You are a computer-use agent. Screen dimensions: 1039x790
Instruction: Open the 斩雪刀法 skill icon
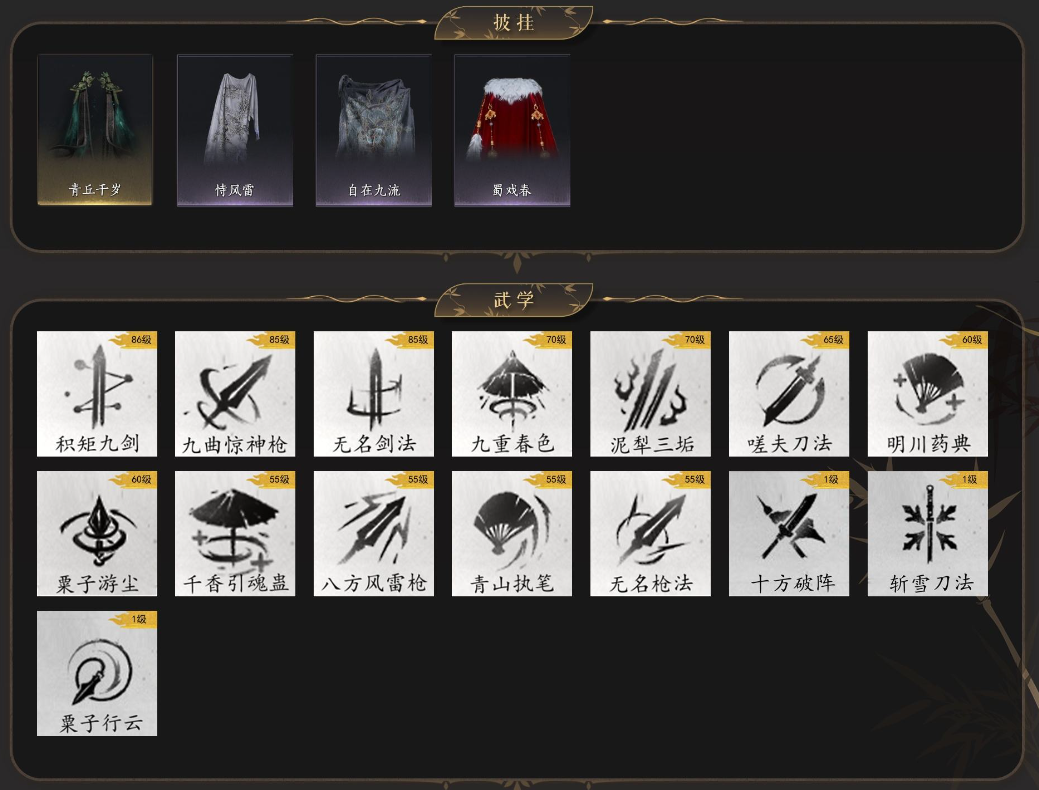tap(928, 534)
